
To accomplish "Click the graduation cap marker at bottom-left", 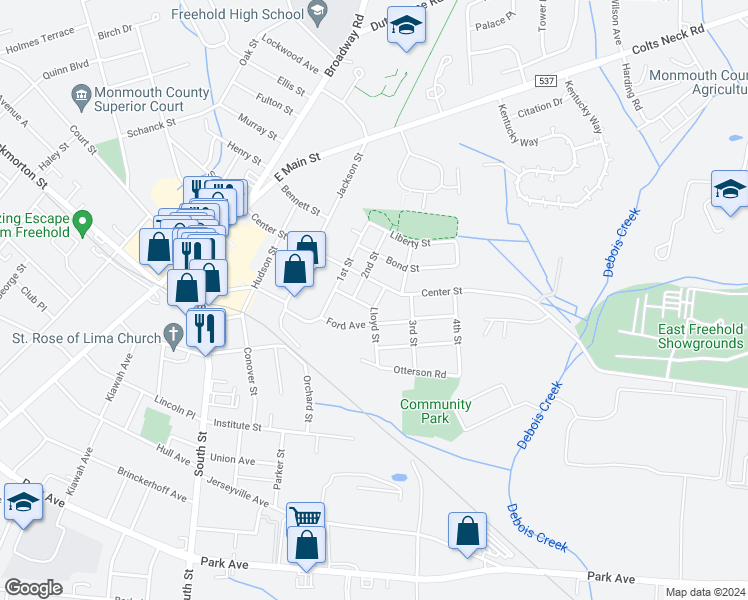I will coord(23,503).
